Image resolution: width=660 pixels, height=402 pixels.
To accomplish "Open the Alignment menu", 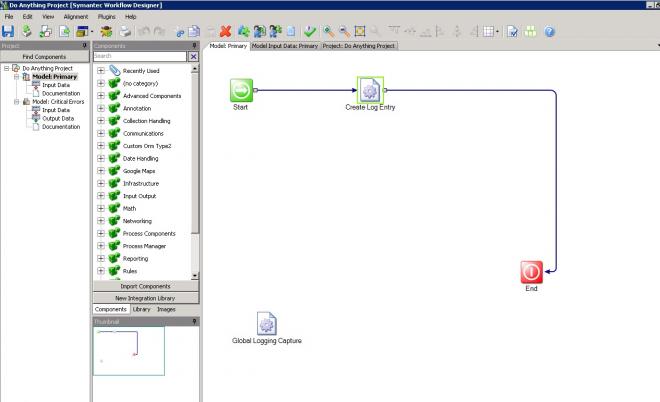I will pos(76,16).
